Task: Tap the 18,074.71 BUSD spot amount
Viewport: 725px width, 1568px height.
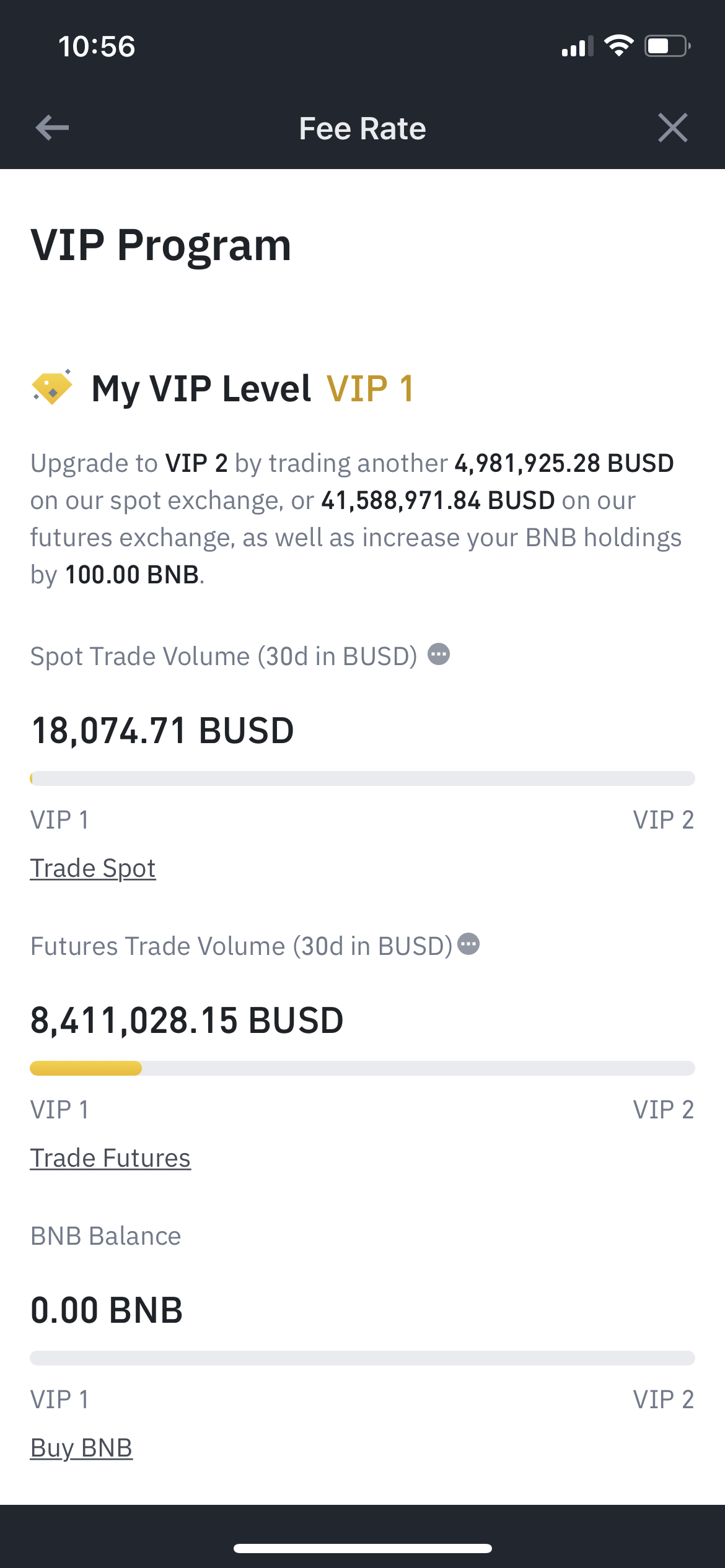Action: coord(162,731)
